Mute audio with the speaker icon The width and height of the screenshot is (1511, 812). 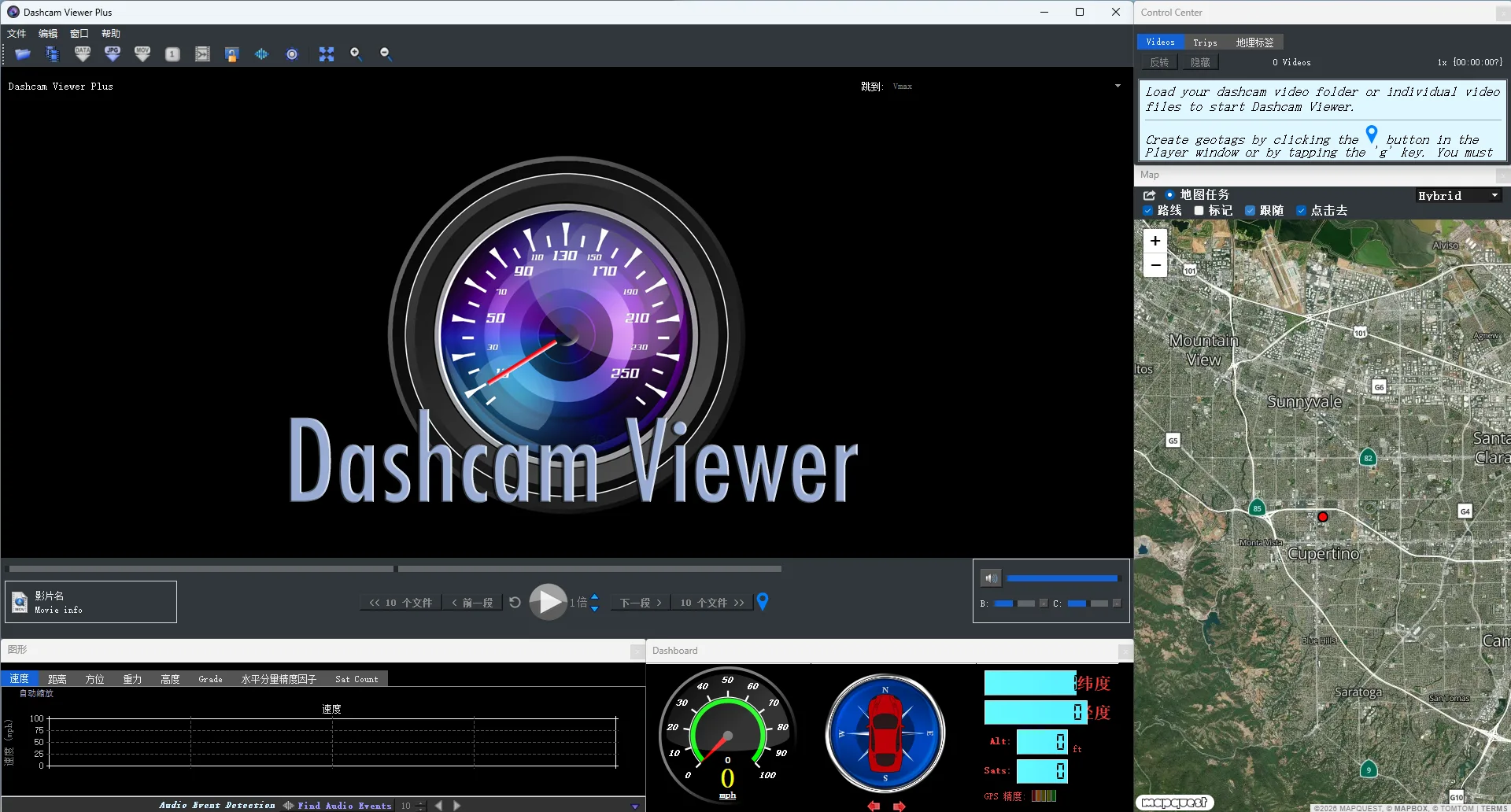click(991, 579)
